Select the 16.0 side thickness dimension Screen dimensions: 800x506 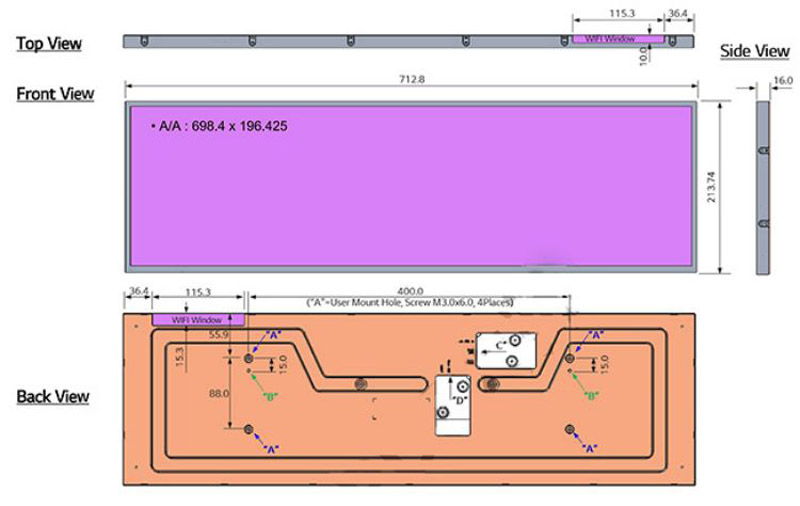783,81
